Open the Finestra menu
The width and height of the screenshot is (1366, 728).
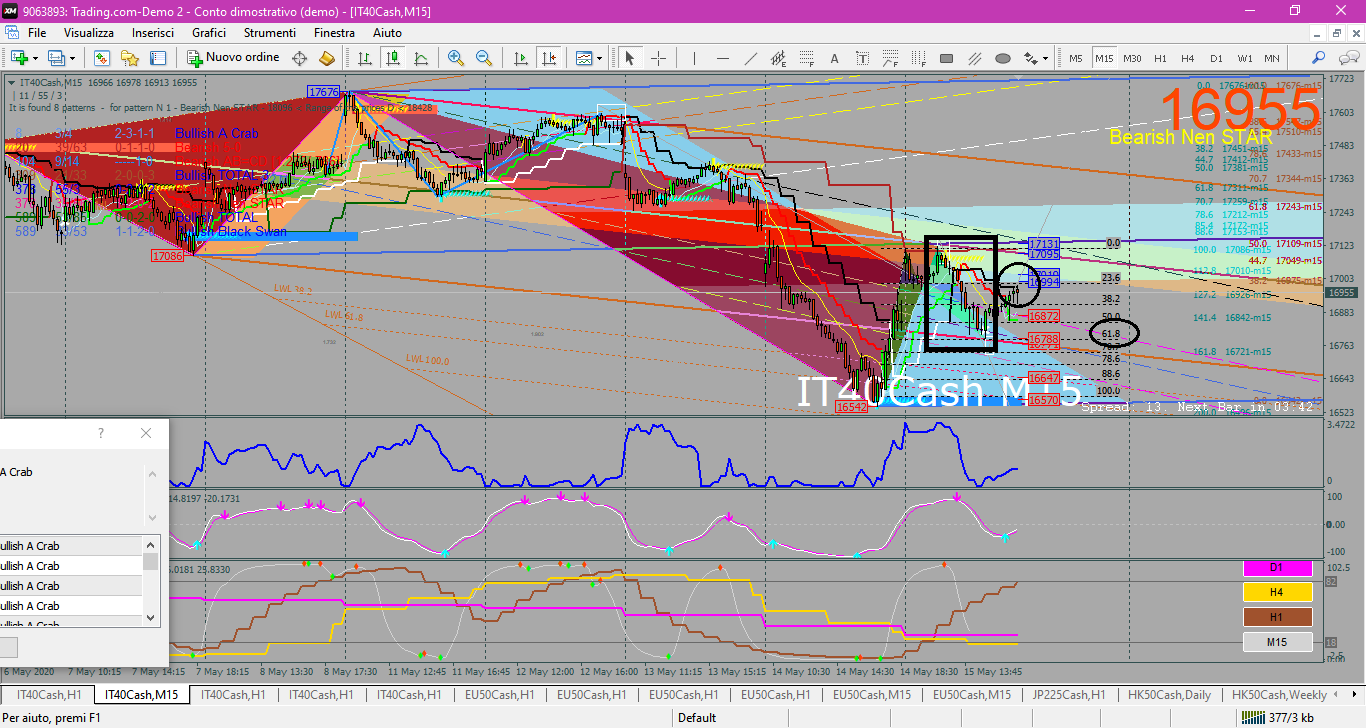pos(334,33)
